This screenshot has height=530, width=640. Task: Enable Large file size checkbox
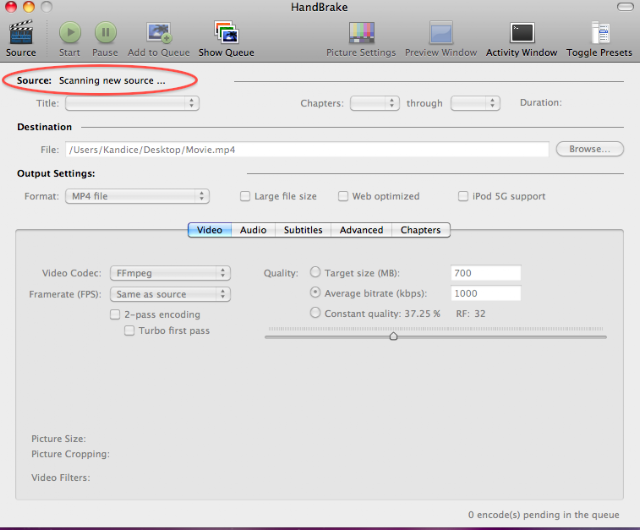[245, 196]
